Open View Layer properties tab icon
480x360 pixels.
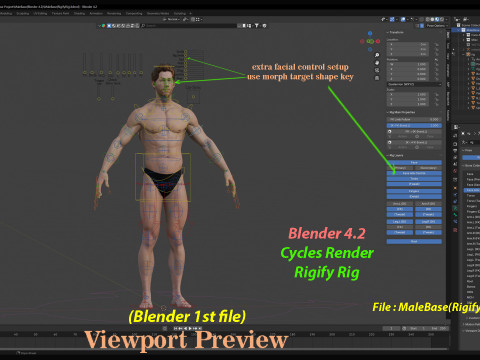tap(455, 157)
